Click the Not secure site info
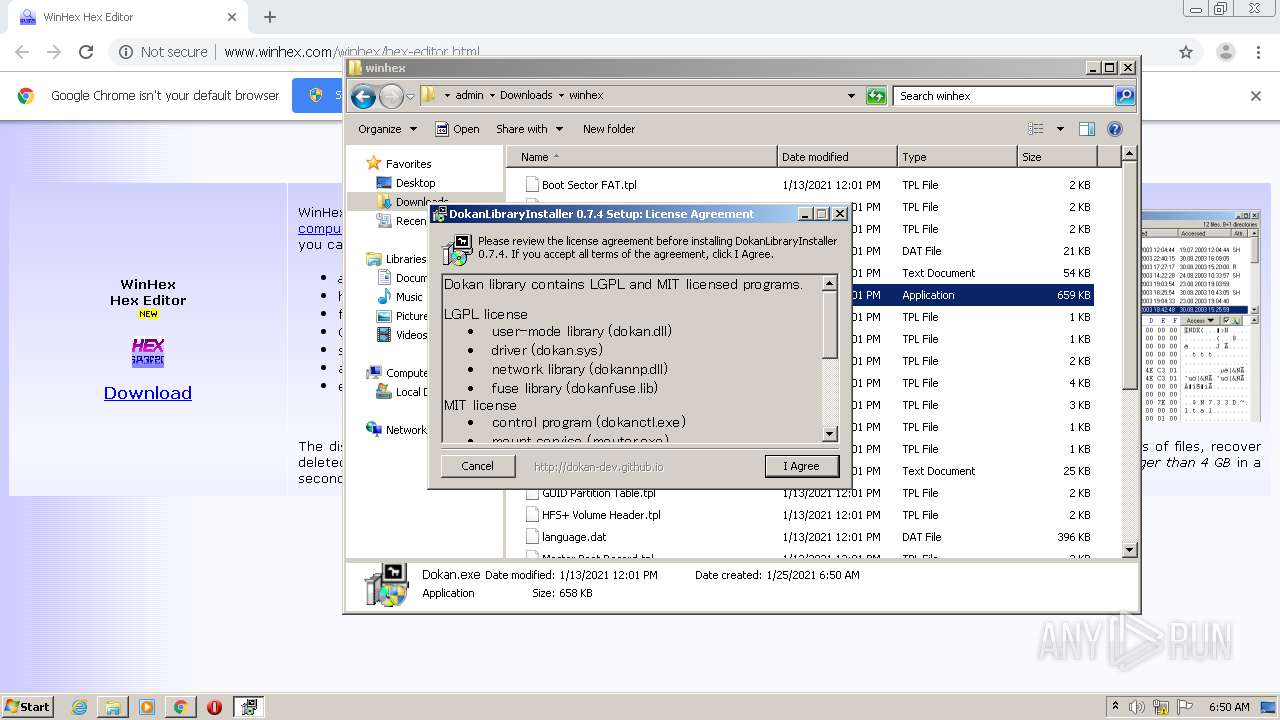1280x720 pixels. coord(163,52)
